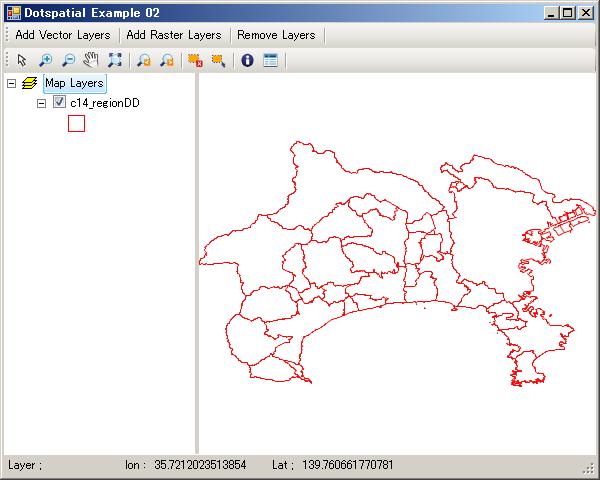Collapse the c14_regionDD layer node
The width and height of the screenshot is (600, 480).
[x=41, y=103]
